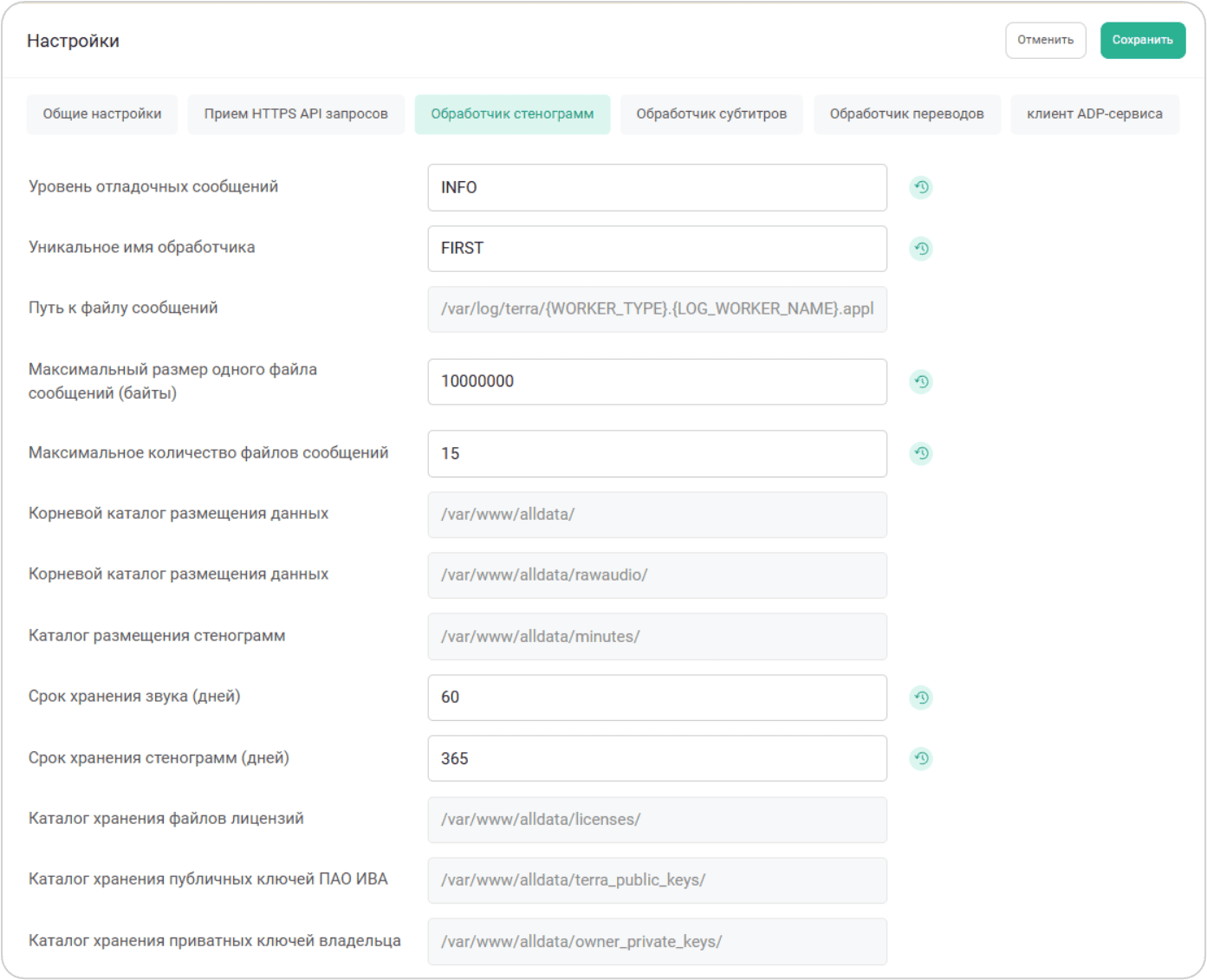
Task: Open the Обработчик переводов tab
Action: [906, 114]
